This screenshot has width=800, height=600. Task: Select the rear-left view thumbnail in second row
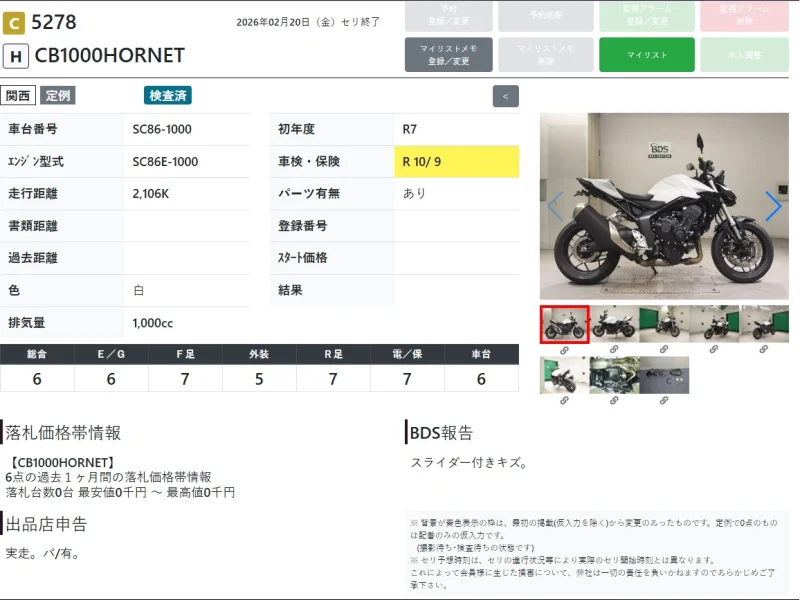click(565, 375)
